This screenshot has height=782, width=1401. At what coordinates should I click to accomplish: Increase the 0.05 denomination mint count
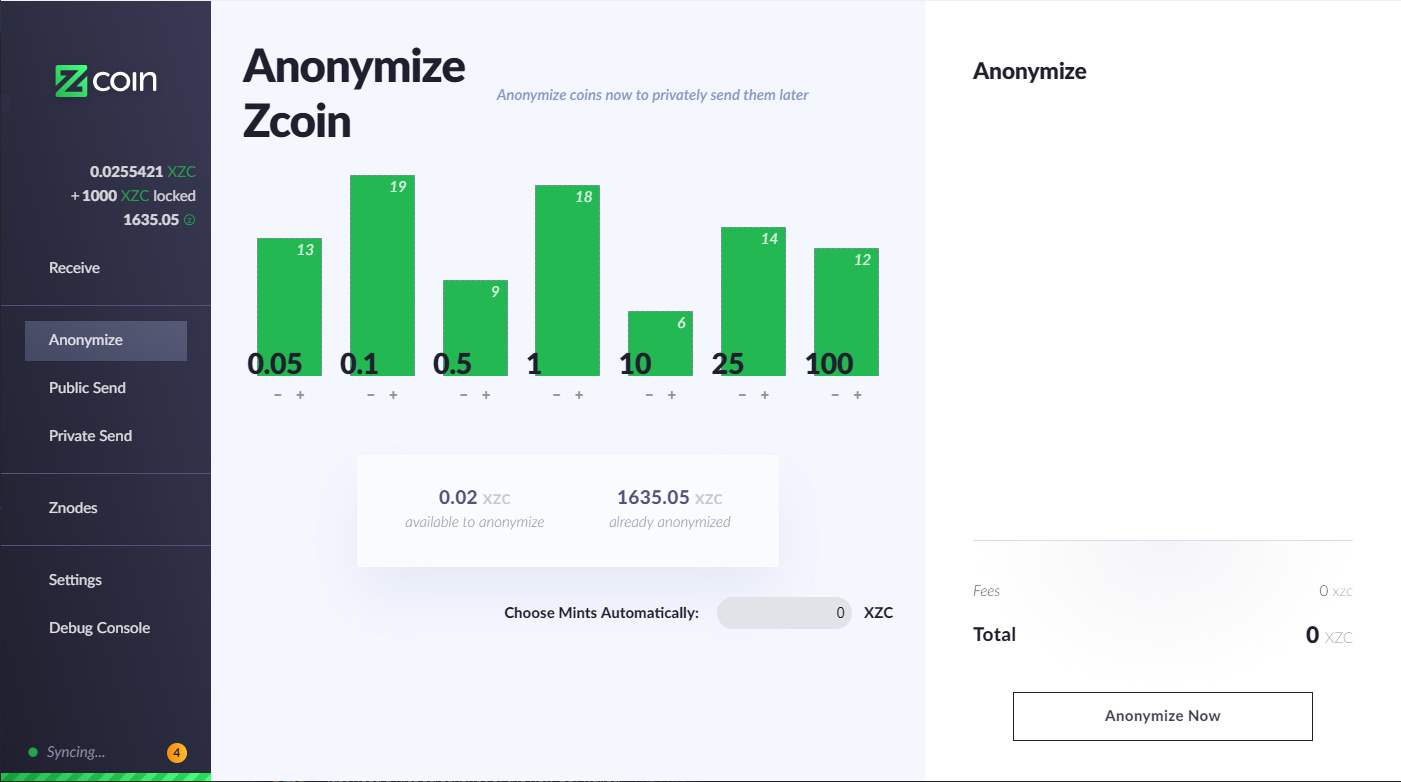tap(300, 395)
